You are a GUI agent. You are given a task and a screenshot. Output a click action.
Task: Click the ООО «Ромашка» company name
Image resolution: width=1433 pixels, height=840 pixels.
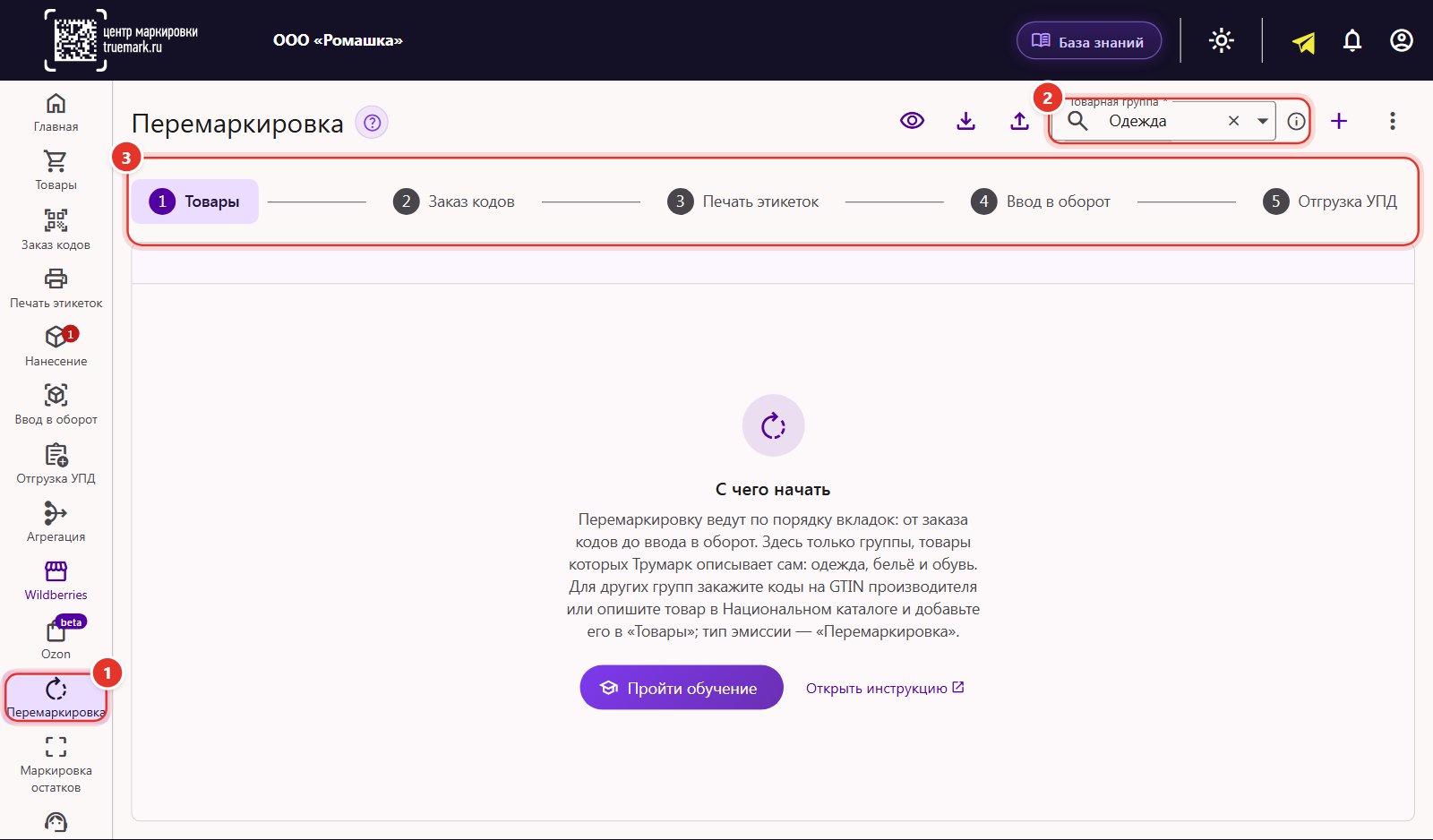point(338,40)
